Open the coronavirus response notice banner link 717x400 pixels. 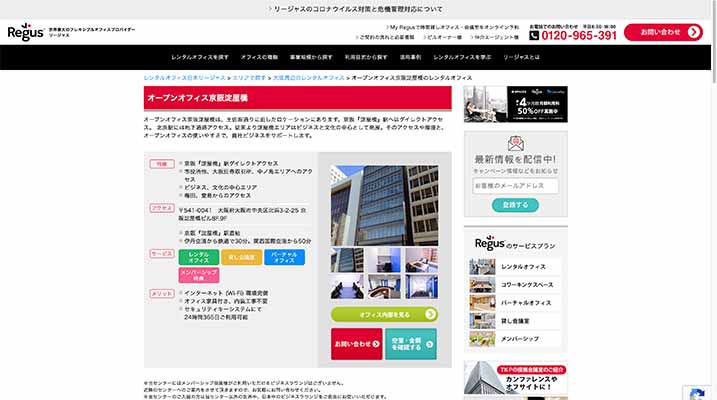355,9
